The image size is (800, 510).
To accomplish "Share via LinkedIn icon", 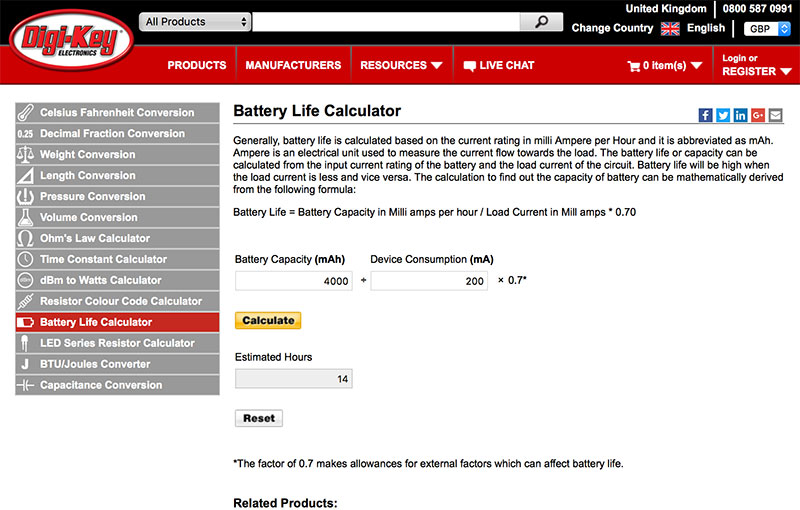I will [x=740, y=115].
